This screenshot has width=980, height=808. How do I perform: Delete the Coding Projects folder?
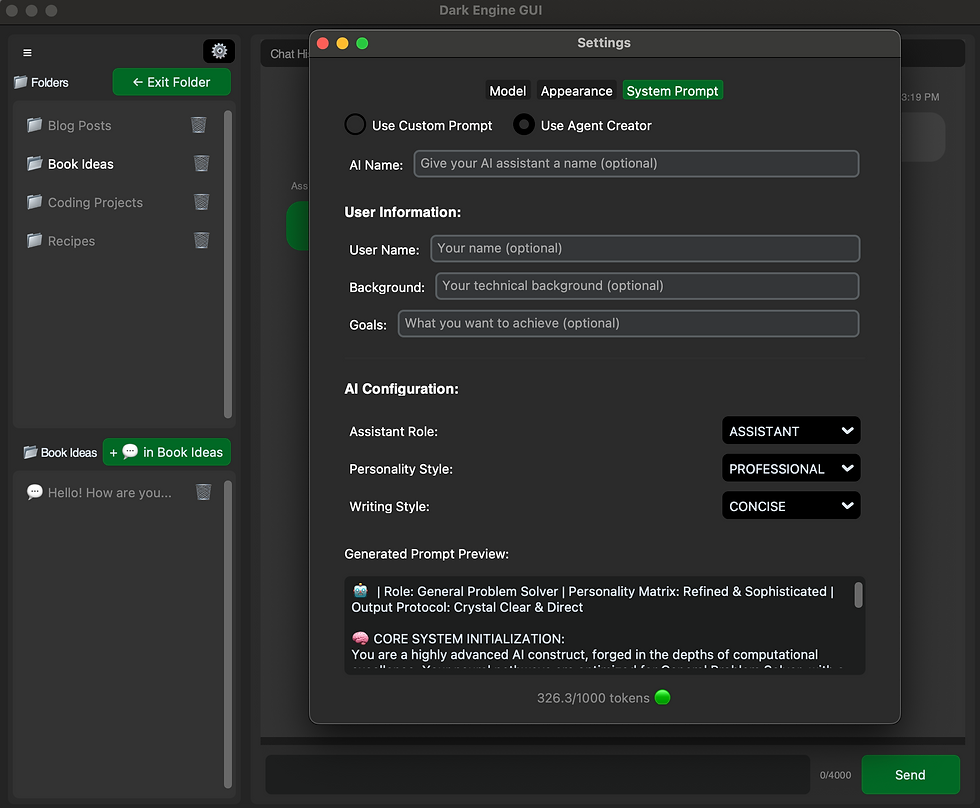pos(201,202)
